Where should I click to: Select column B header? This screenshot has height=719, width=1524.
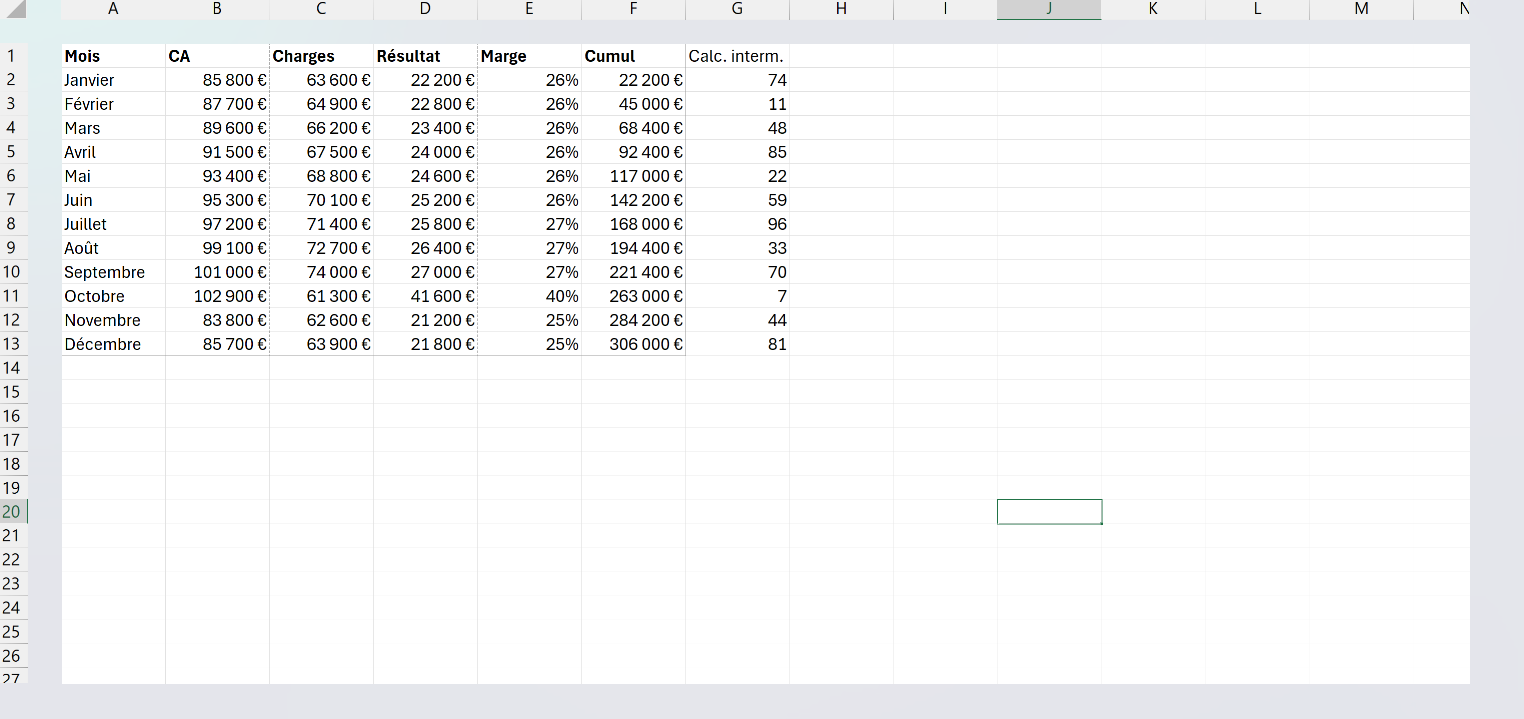click(x=217, y=9)
